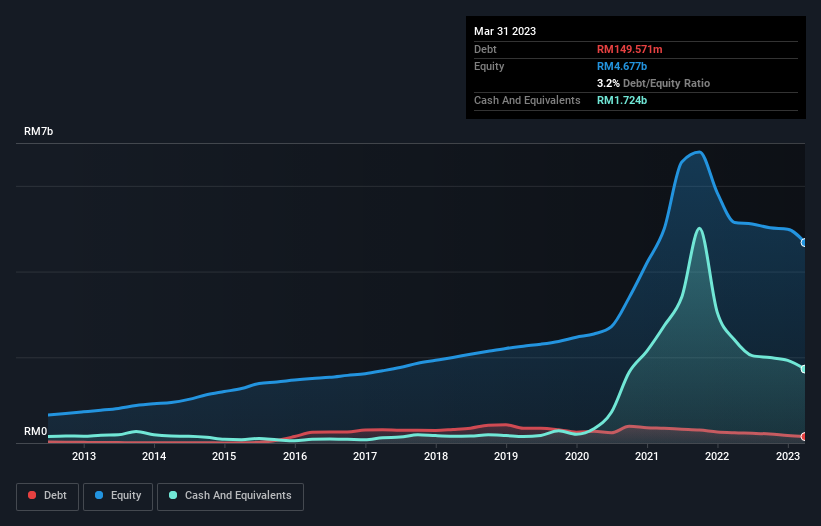The width and height of the screenshot is (821, 526).
Task: Click the 2021 x-axis label
Action: [x=647, y=456]
